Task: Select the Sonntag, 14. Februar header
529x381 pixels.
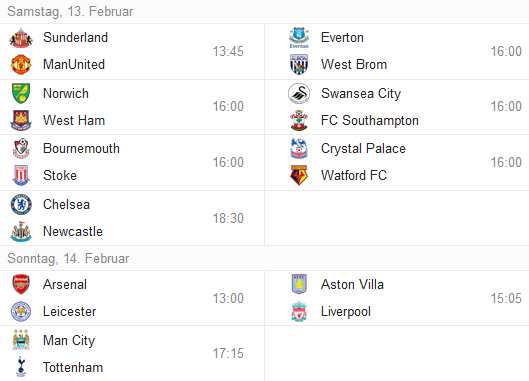Action: click(x=68, y=258)
